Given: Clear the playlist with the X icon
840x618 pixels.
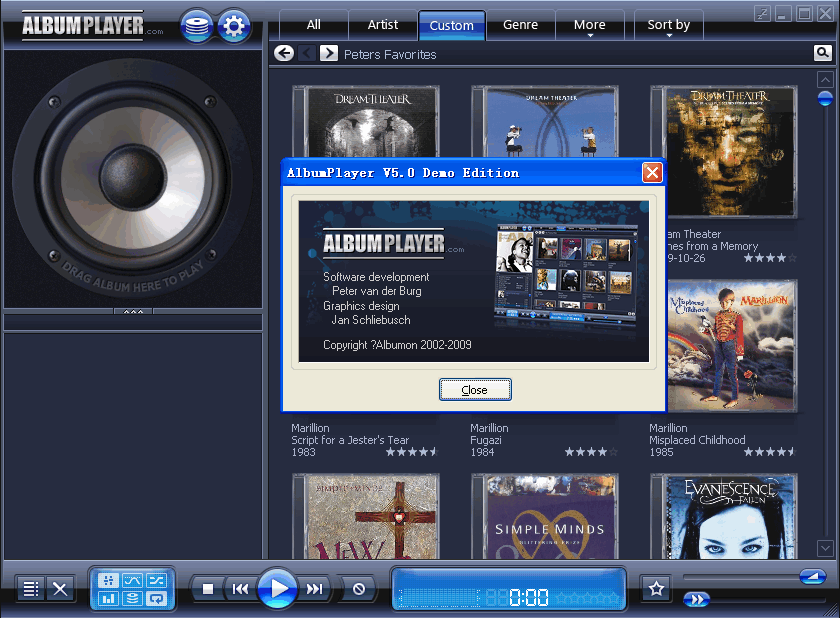Looking at the screenshot, I should (59, 589).
